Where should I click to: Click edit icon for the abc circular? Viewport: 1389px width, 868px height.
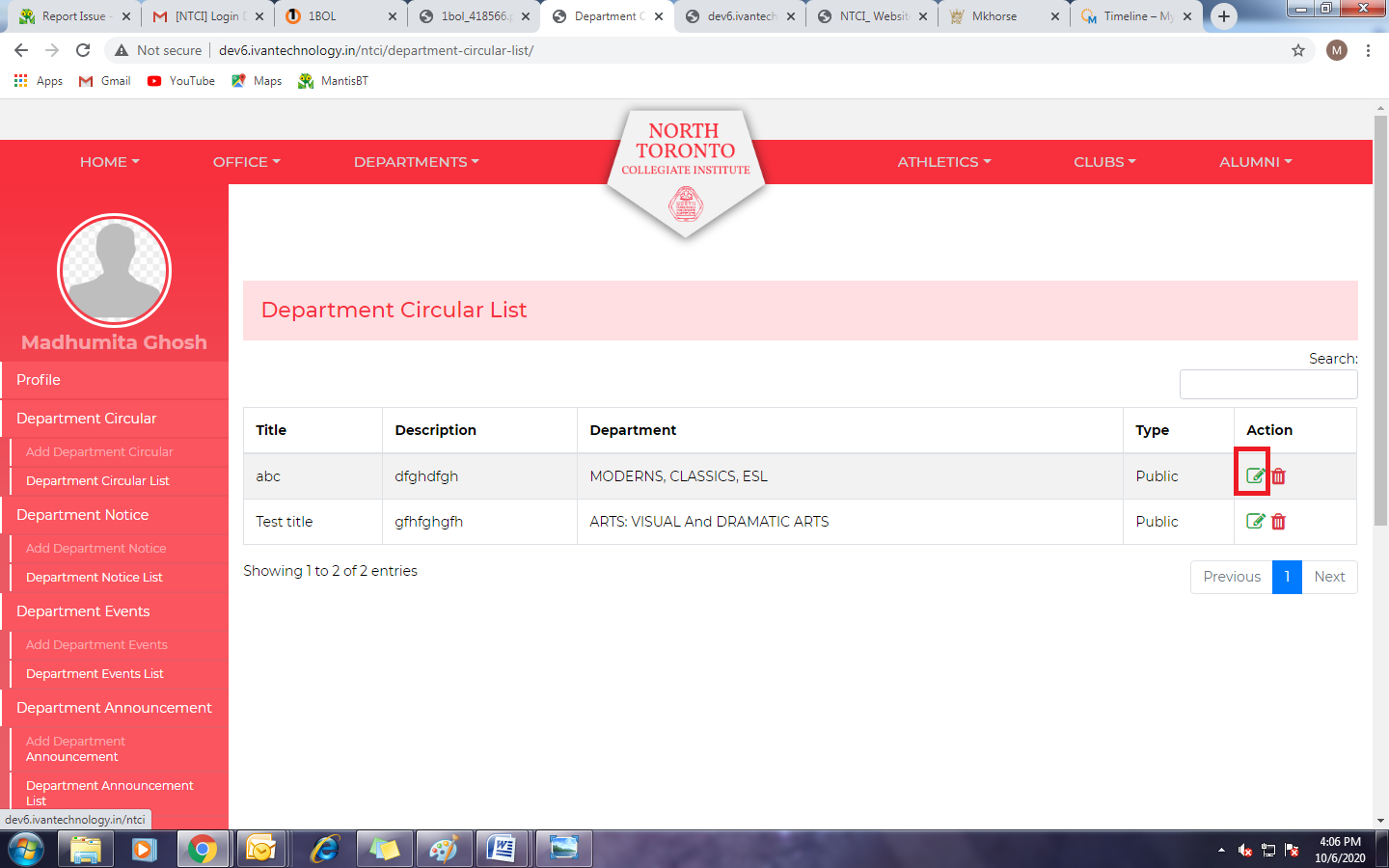pyautogui.click(x=1254, y=475)
